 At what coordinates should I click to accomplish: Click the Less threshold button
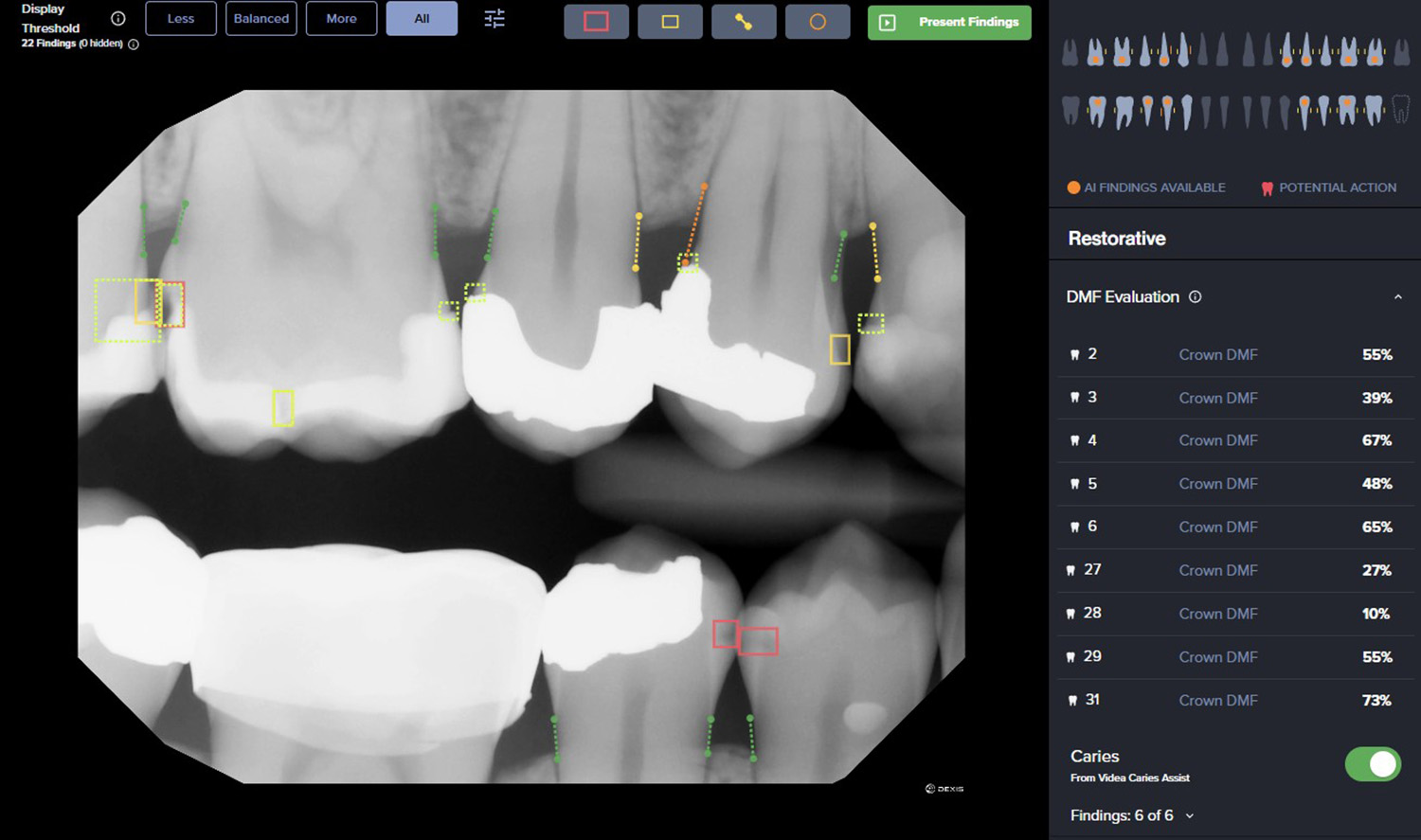pos(181,19)
